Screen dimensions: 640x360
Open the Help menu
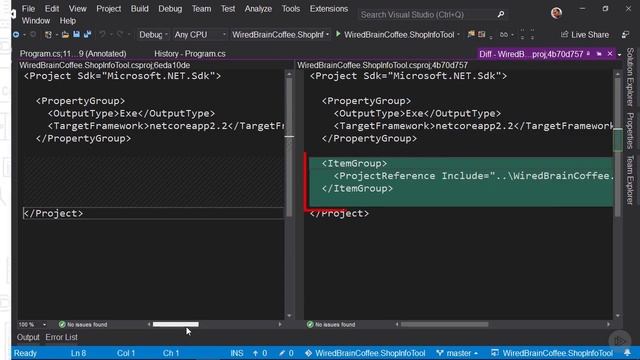coord(68,21)
